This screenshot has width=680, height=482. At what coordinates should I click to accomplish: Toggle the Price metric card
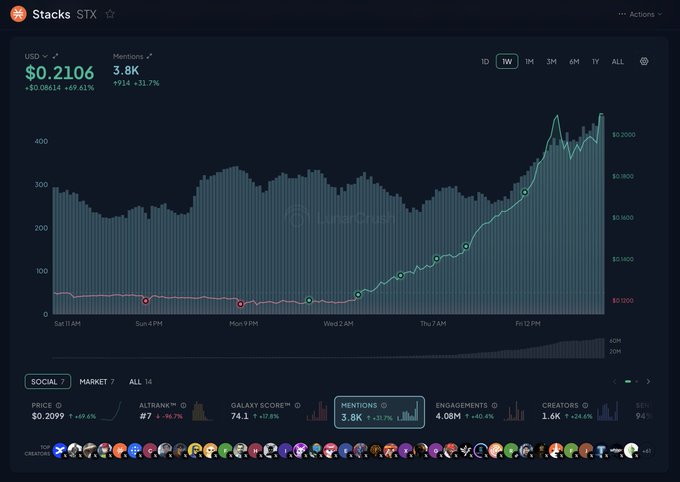point(76,411)
